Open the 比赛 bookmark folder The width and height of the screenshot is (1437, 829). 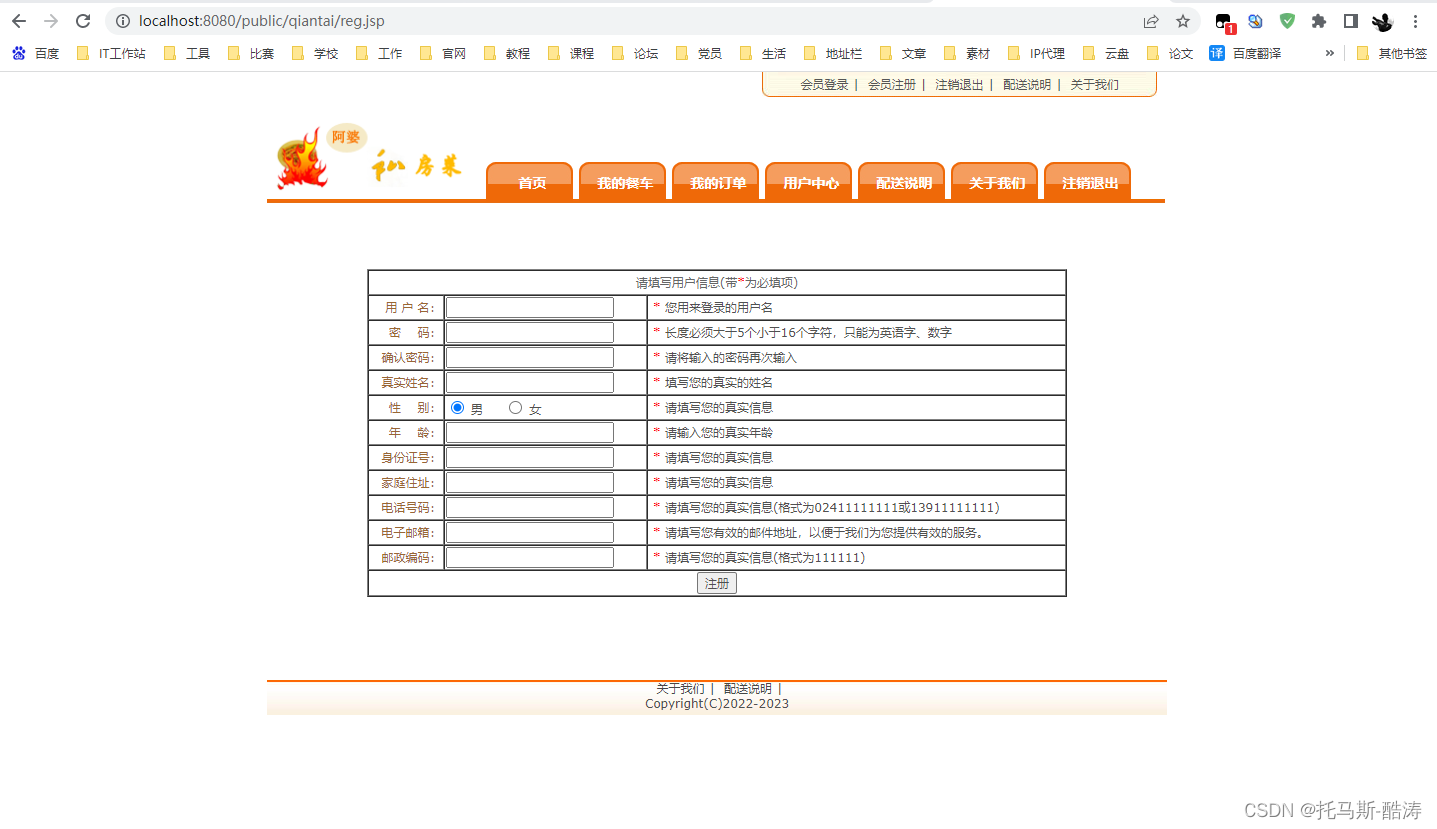coord(251,53)
